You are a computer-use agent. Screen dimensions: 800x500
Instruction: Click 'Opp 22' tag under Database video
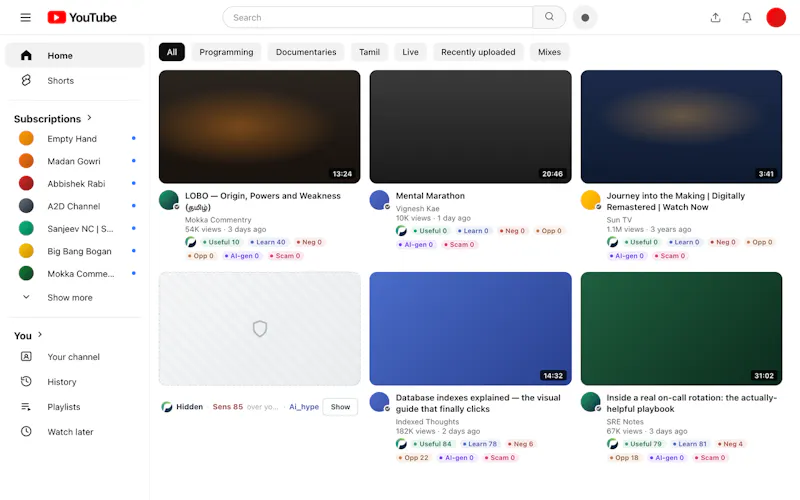[x=413, y=458]
